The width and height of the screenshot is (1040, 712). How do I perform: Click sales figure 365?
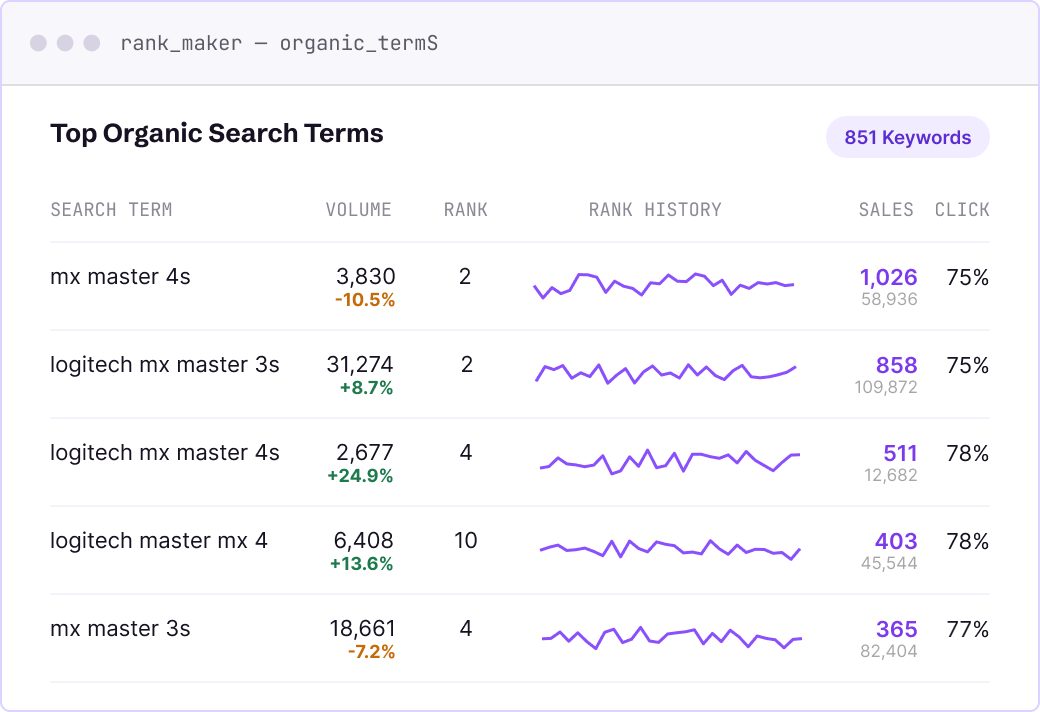point(897,630)
